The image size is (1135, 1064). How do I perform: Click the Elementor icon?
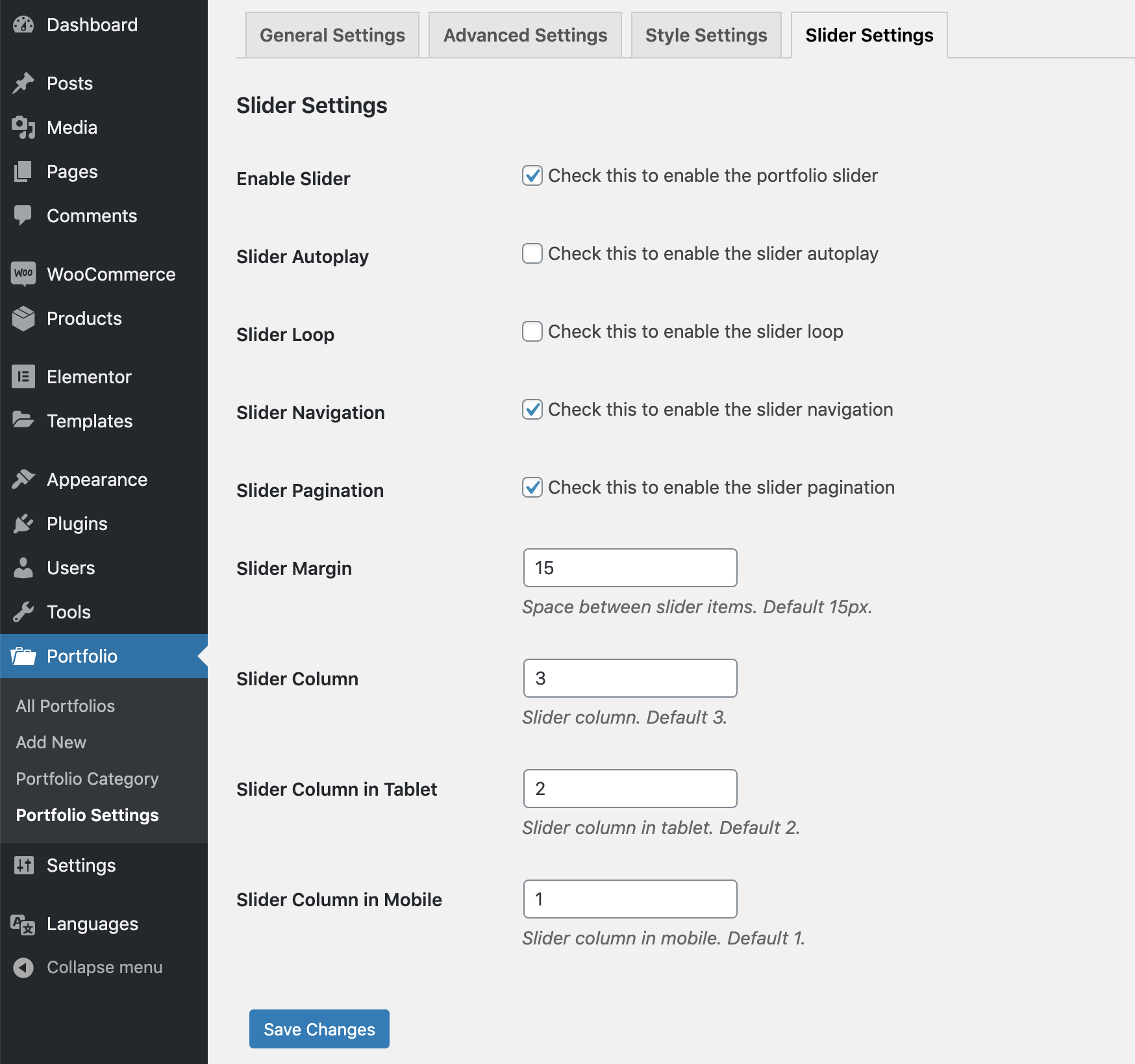tap(23, 377)
